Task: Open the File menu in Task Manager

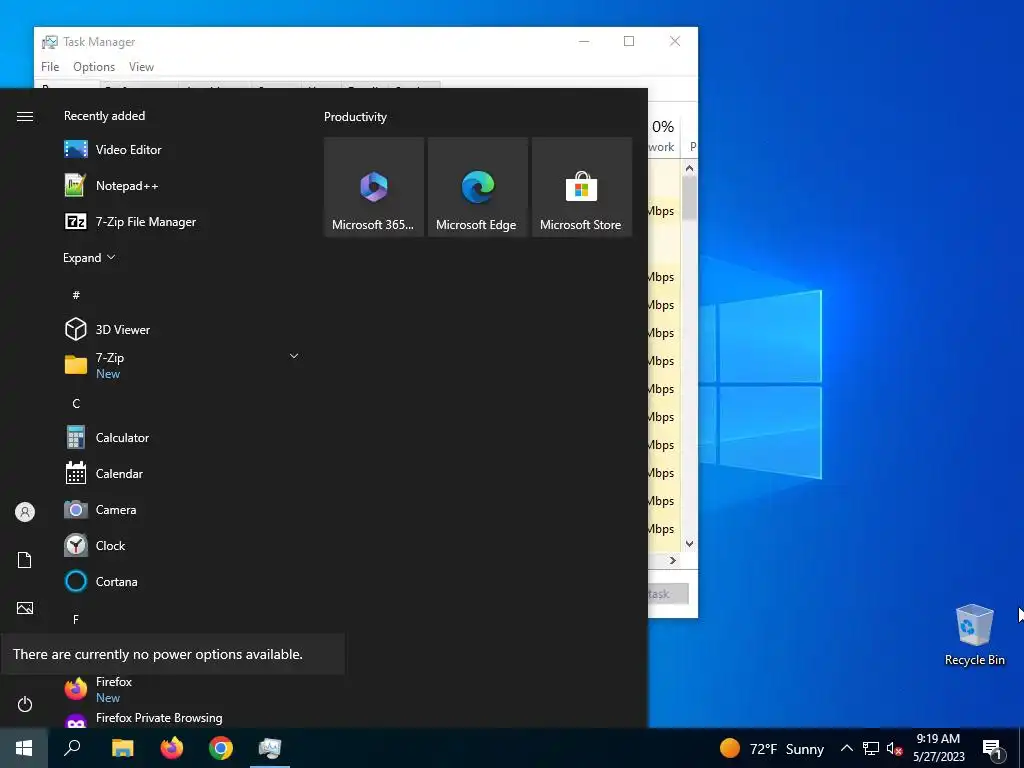Action: click(50, 67)
